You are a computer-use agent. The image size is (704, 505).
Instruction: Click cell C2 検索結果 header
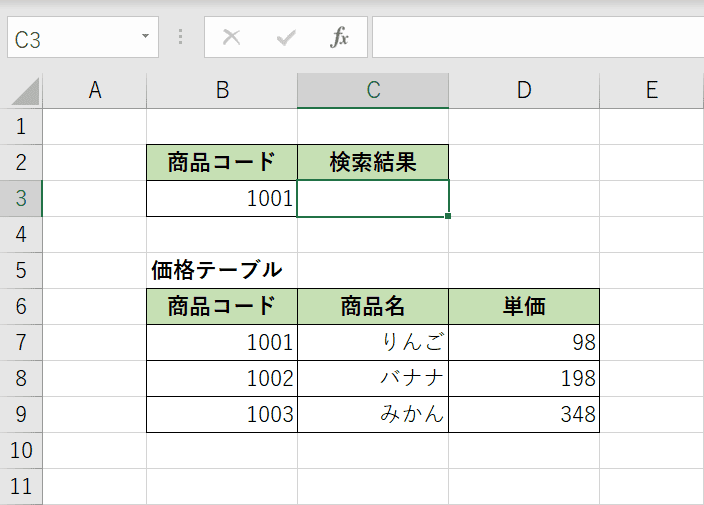pyautogui.click(x=373, y=162)
